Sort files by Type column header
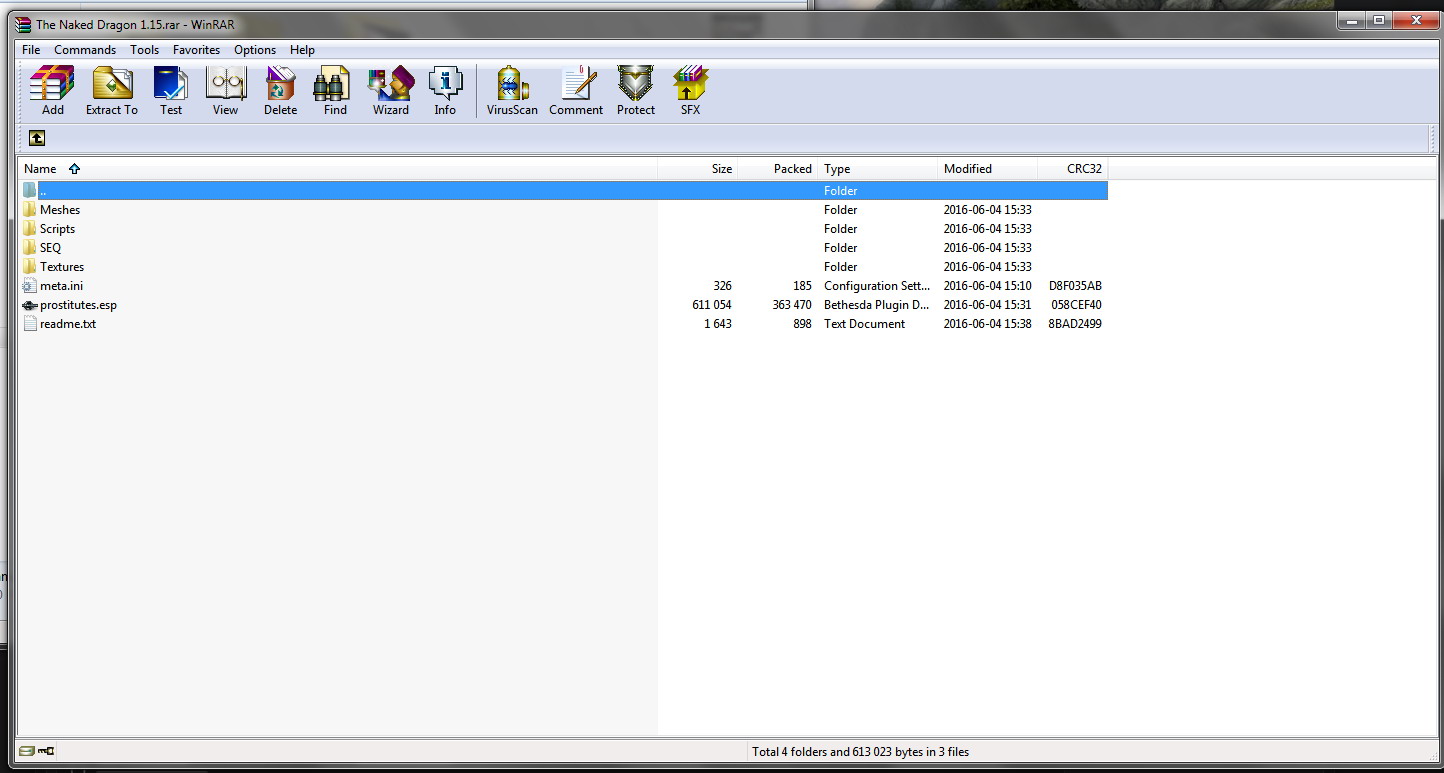 click(878, 169)
